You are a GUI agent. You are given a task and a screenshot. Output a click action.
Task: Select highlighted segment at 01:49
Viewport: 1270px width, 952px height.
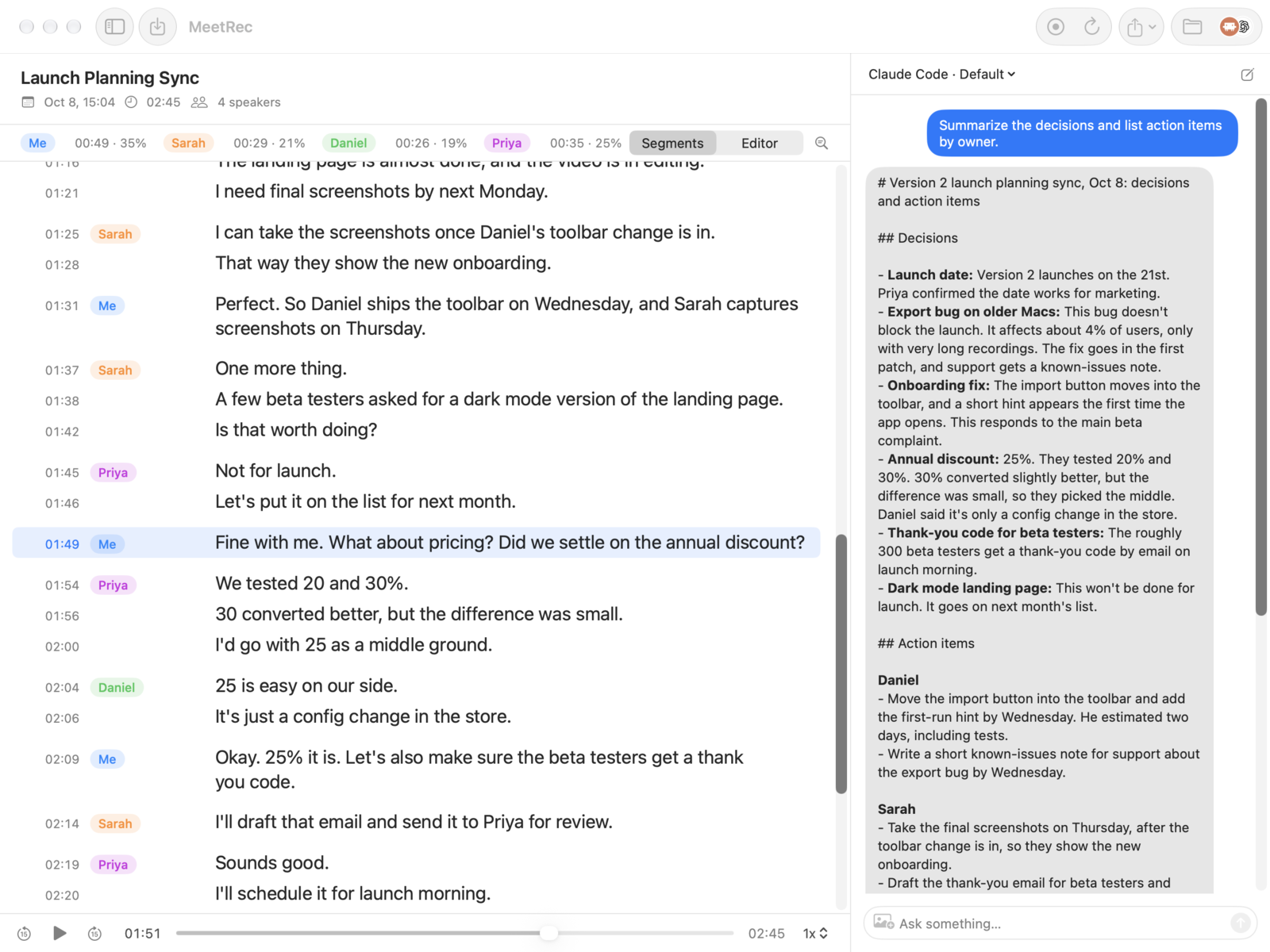(416, 543)
